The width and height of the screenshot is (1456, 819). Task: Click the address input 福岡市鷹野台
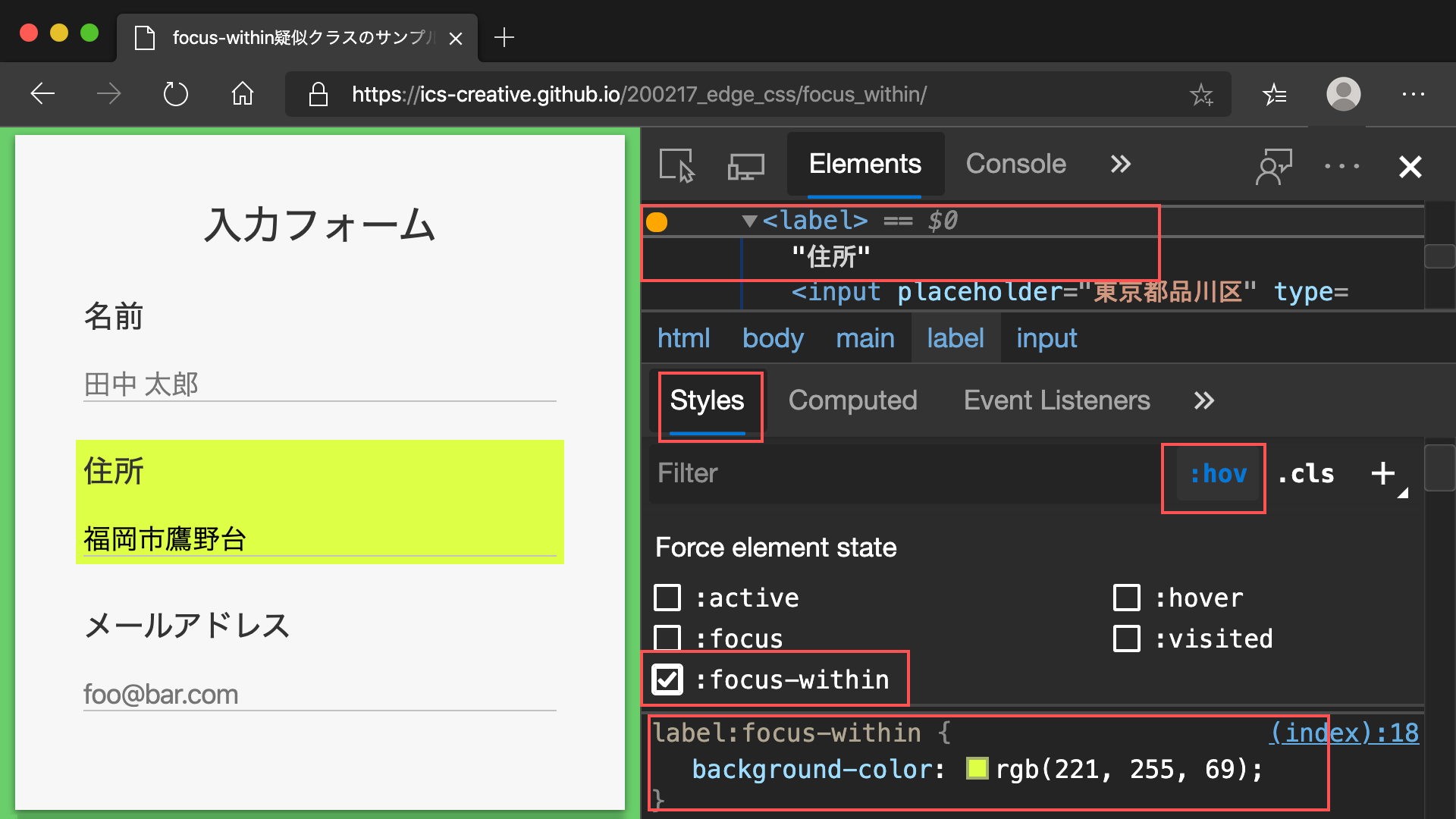click(319, 538)
